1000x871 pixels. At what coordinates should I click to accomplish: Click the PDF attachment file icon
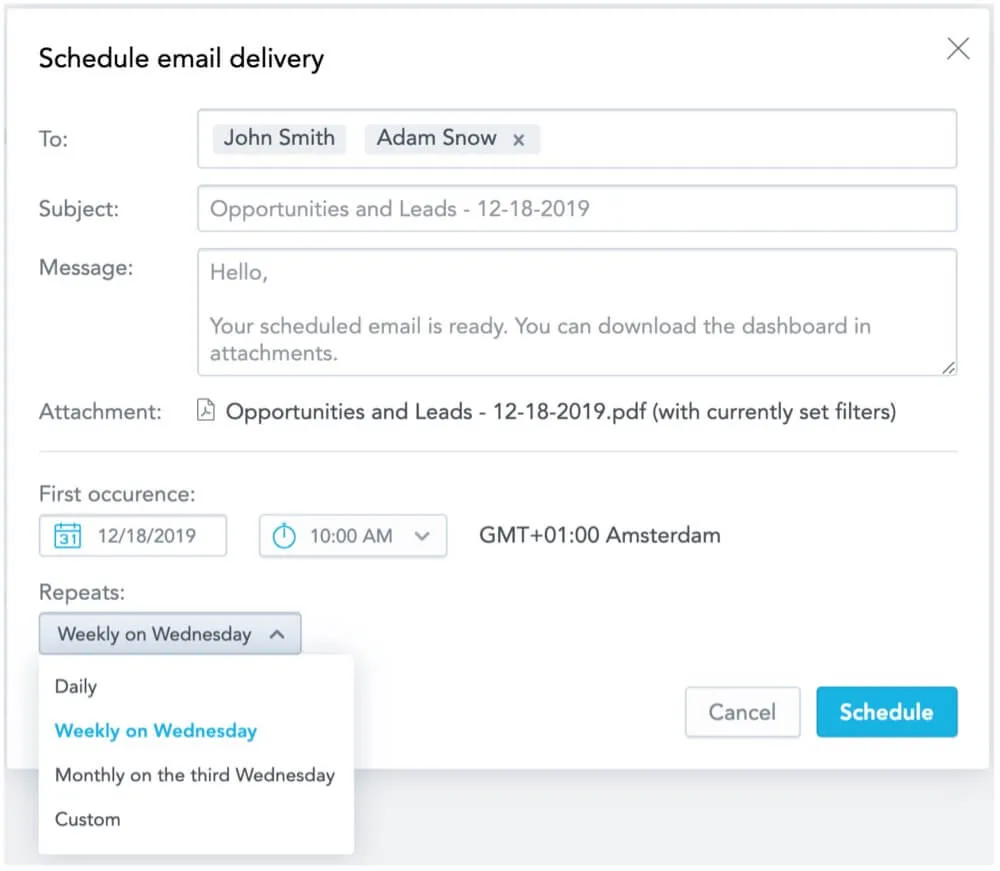(x=206, y=411)
